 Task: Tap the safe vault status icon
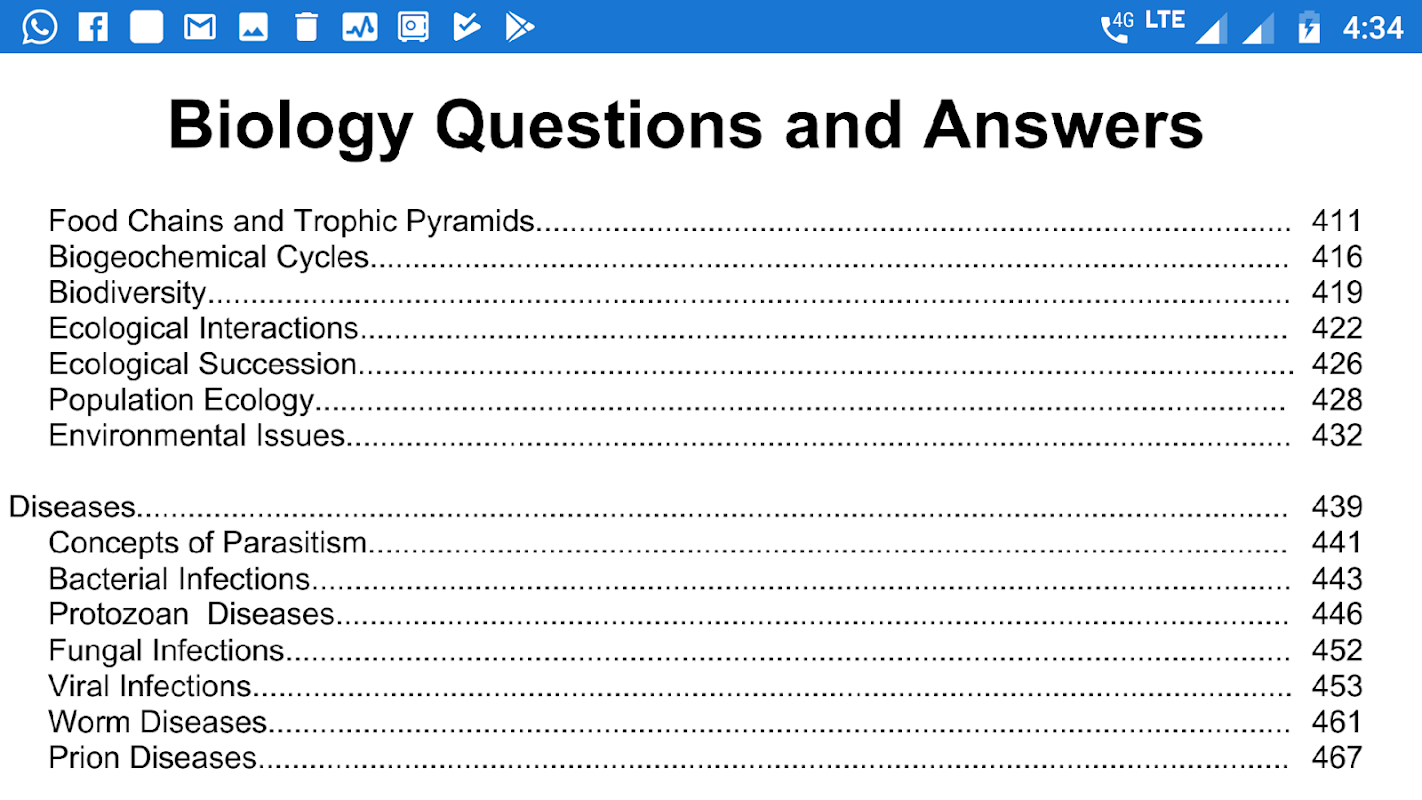click(413, 27)
